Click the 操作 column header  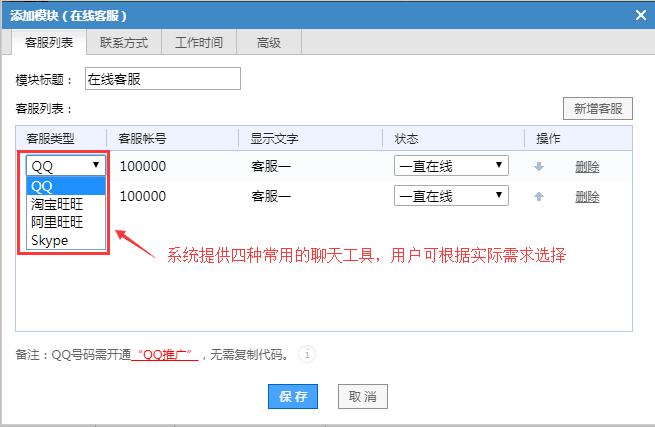pos(548,138)
